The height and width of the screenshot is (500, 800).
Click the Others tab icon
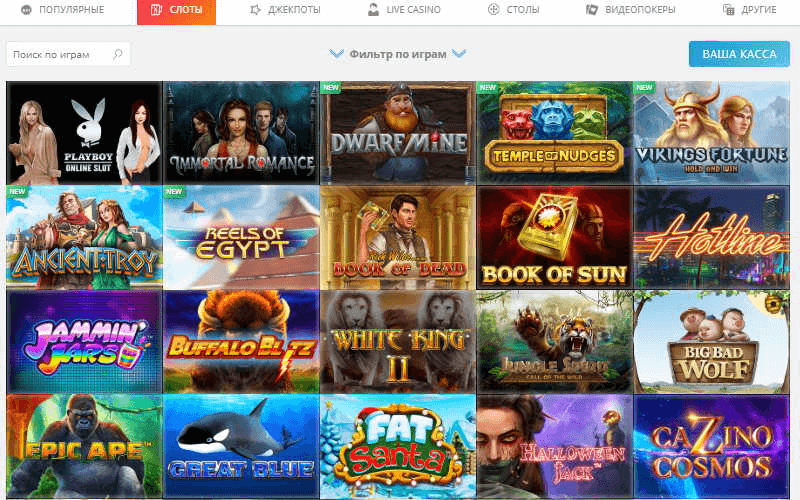(x=729, y=9)
